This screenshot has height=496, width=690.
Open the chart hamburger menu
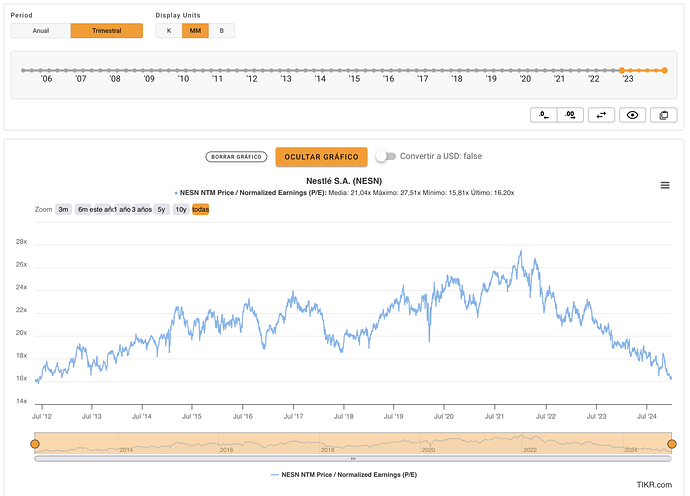(x=665, y=185)
